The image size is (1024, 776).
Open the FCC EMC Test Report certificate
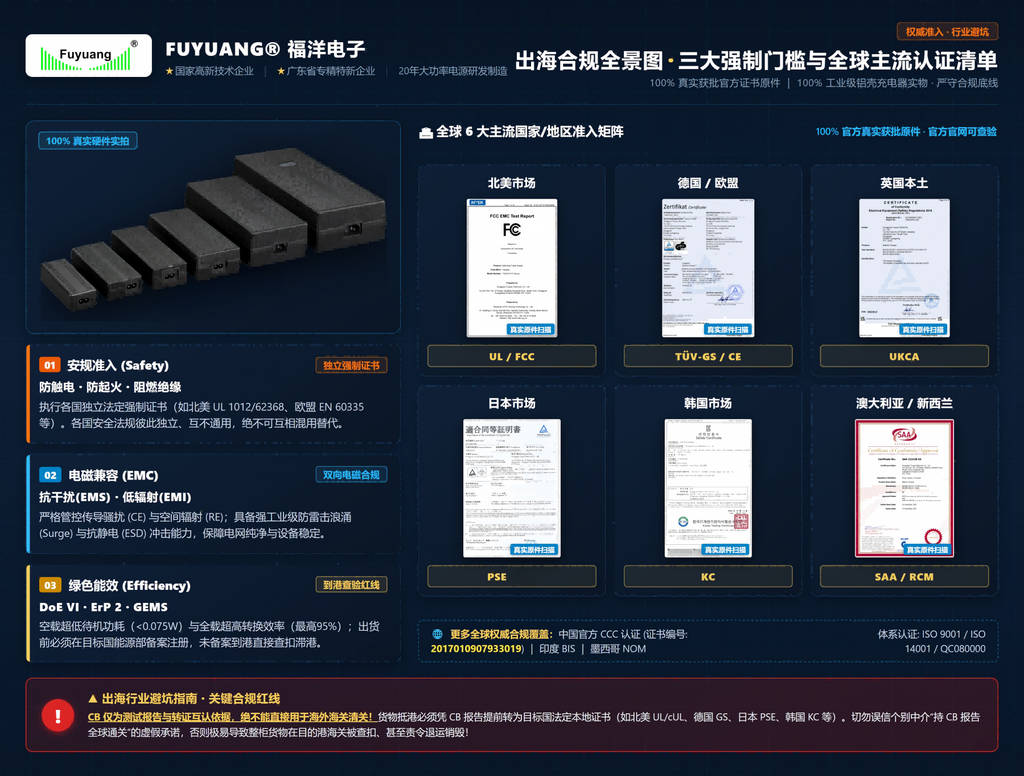[x=512, y=268]
